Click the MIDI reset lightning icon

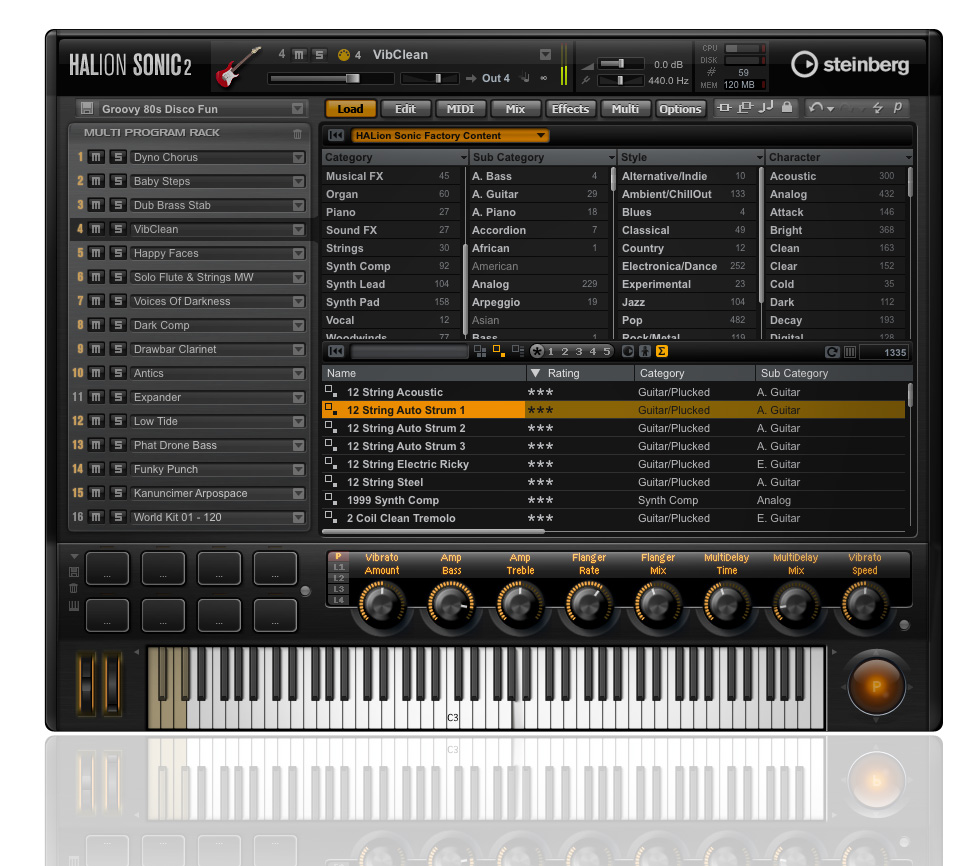pos(877,108)
